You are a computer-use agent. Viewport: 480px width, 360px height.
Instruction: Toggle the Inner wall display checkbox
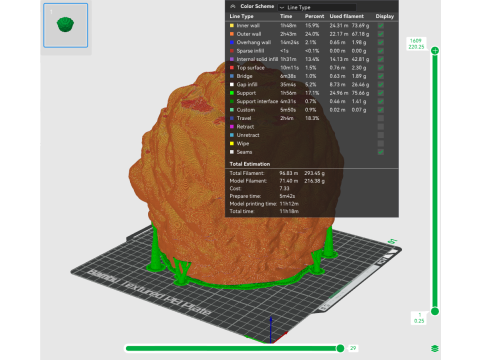pyautogui.click(x=381, y=25)
